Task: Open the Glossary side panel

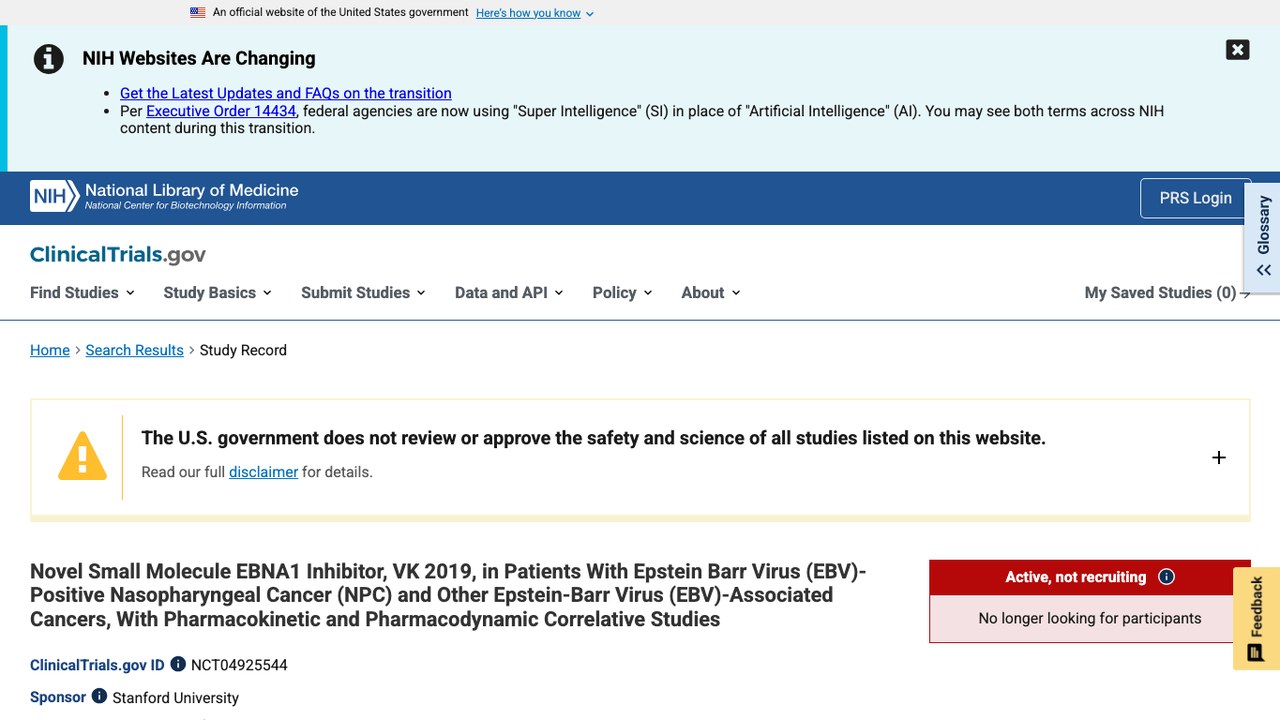Action: pyautogui.click(x=1263, y=237)
